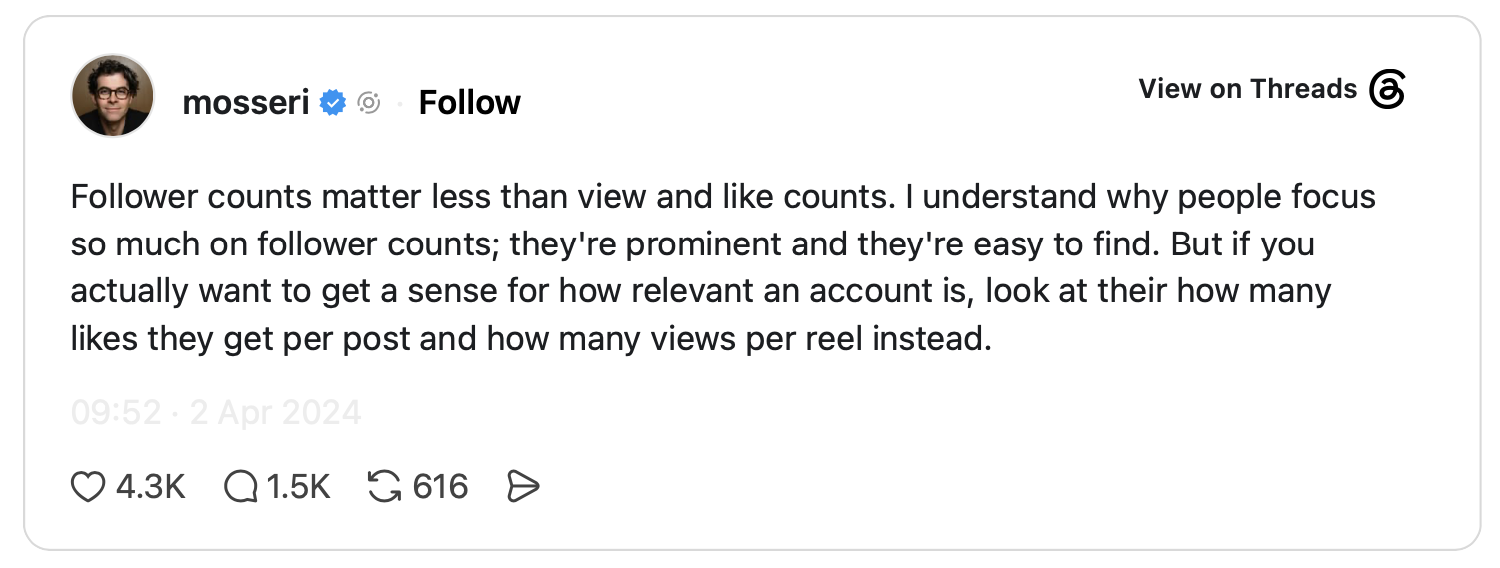Click the gray fediverse icon next to the badge
The width and height of the screenshot is (1500, 568).
(x=369, y=102)
